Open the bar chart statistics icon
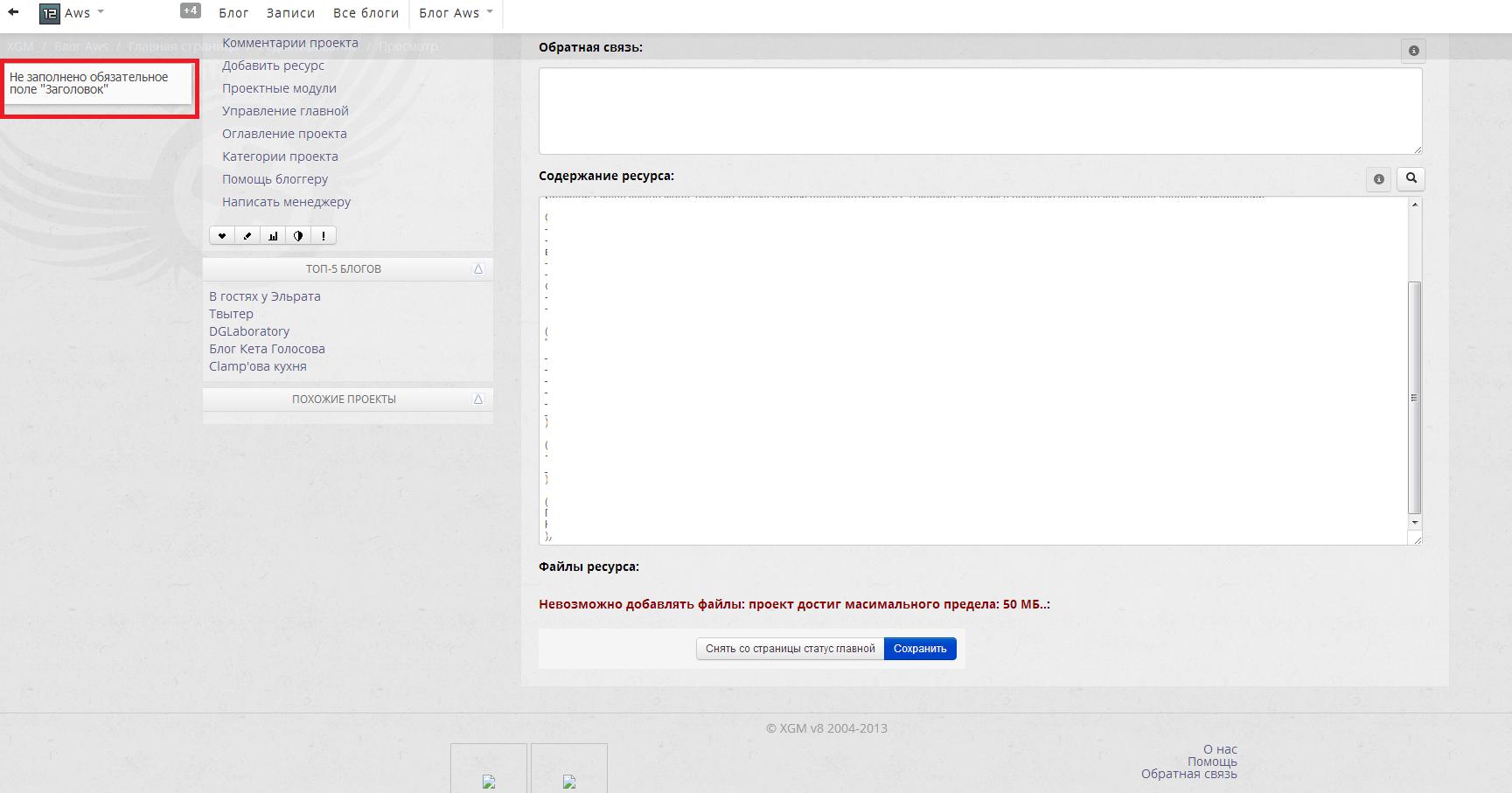Screen dimensions: 1512x793 tap(273, 236)
